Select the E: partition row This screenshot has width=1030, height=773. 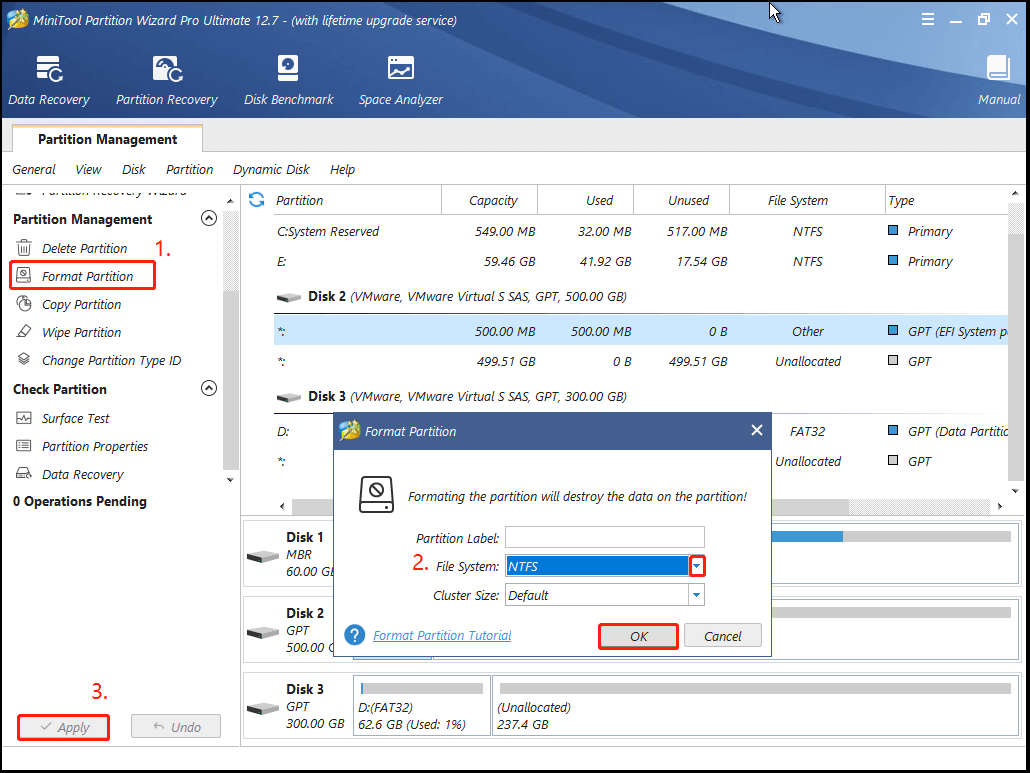[640, 261]
